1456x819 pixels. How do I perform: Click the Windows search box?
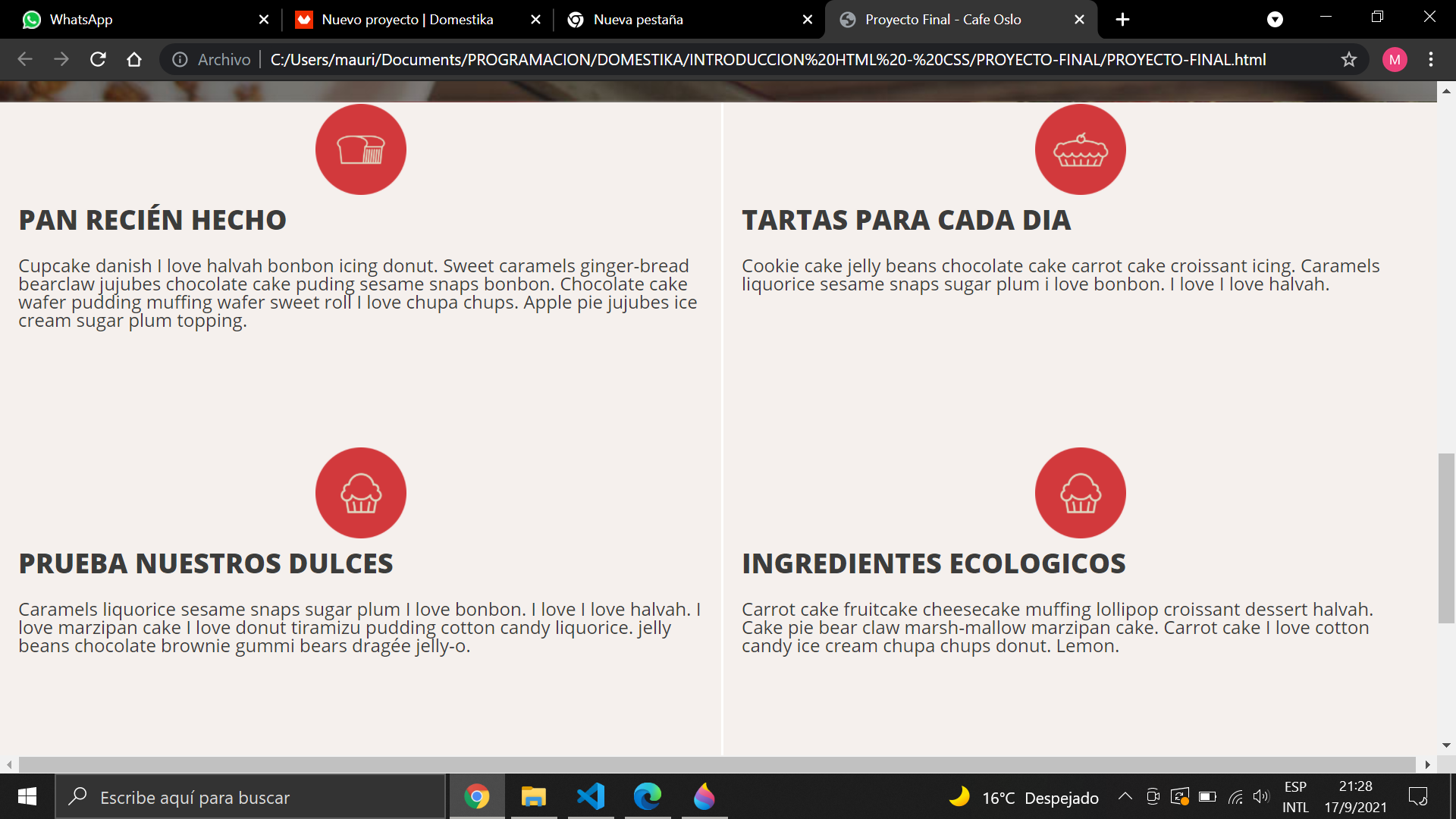tap(250, 797)
